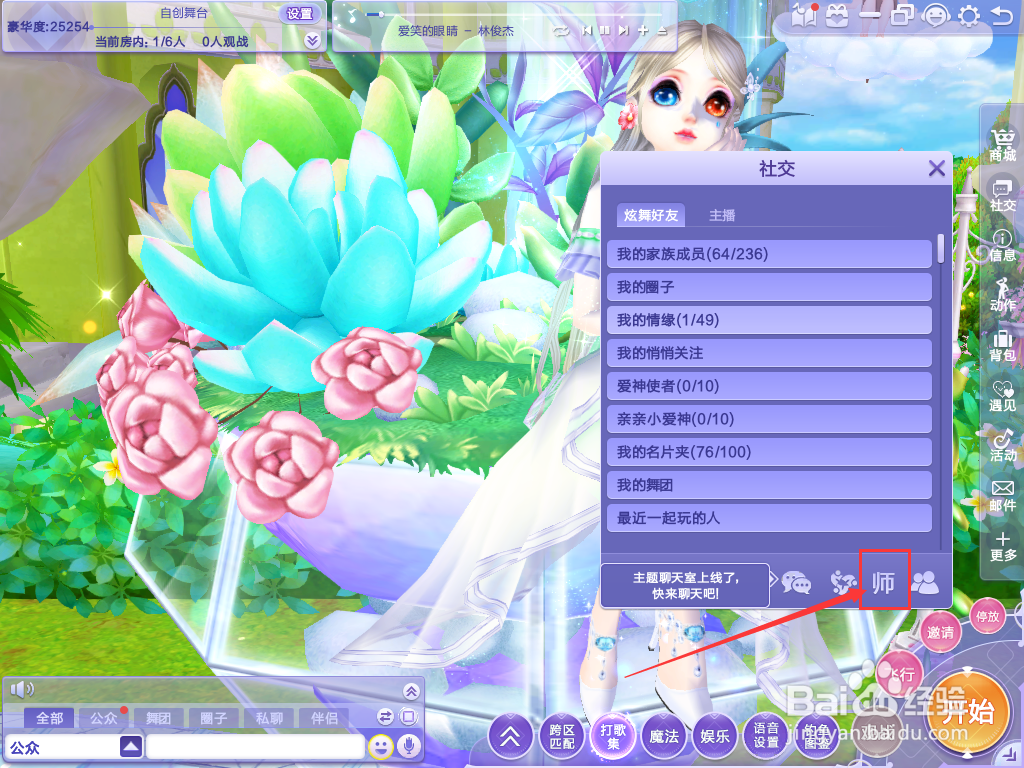Switch to the 炫舞好友 tab
Screen dimensions: 1024x768
pyautogui.click(x=650, y=215)
